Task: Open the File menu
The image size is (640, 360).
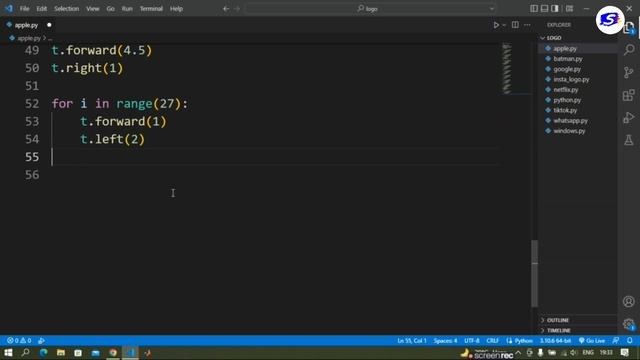Action: 24,9
